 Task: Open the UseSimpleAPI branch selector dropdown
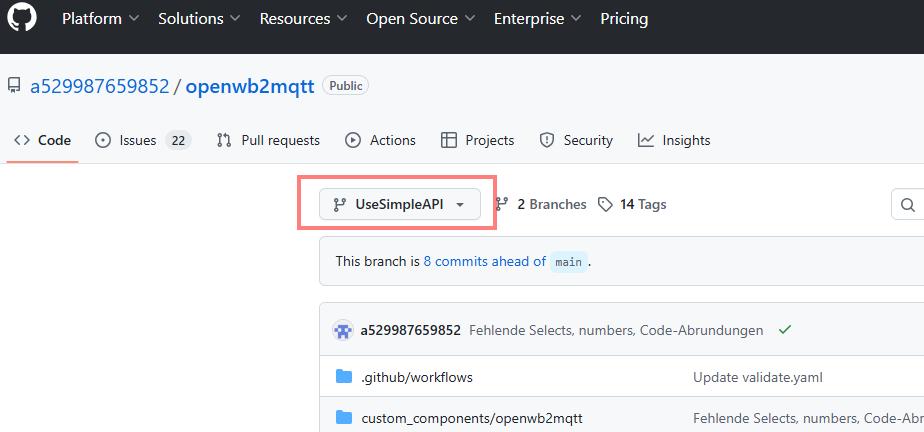[400, 205]
